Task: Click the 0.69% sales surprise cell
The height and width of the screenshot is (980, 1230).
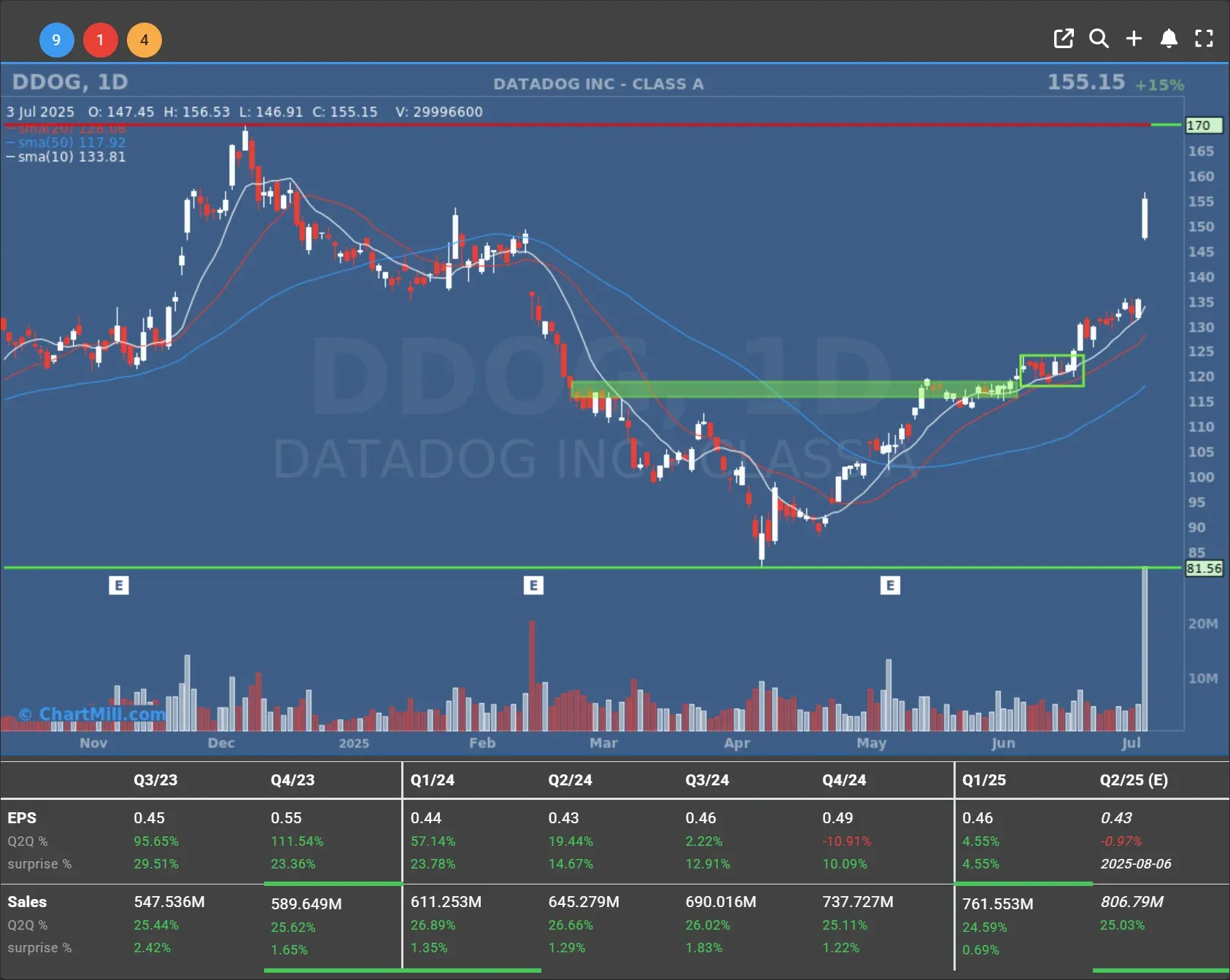Action: coord(980,950)
